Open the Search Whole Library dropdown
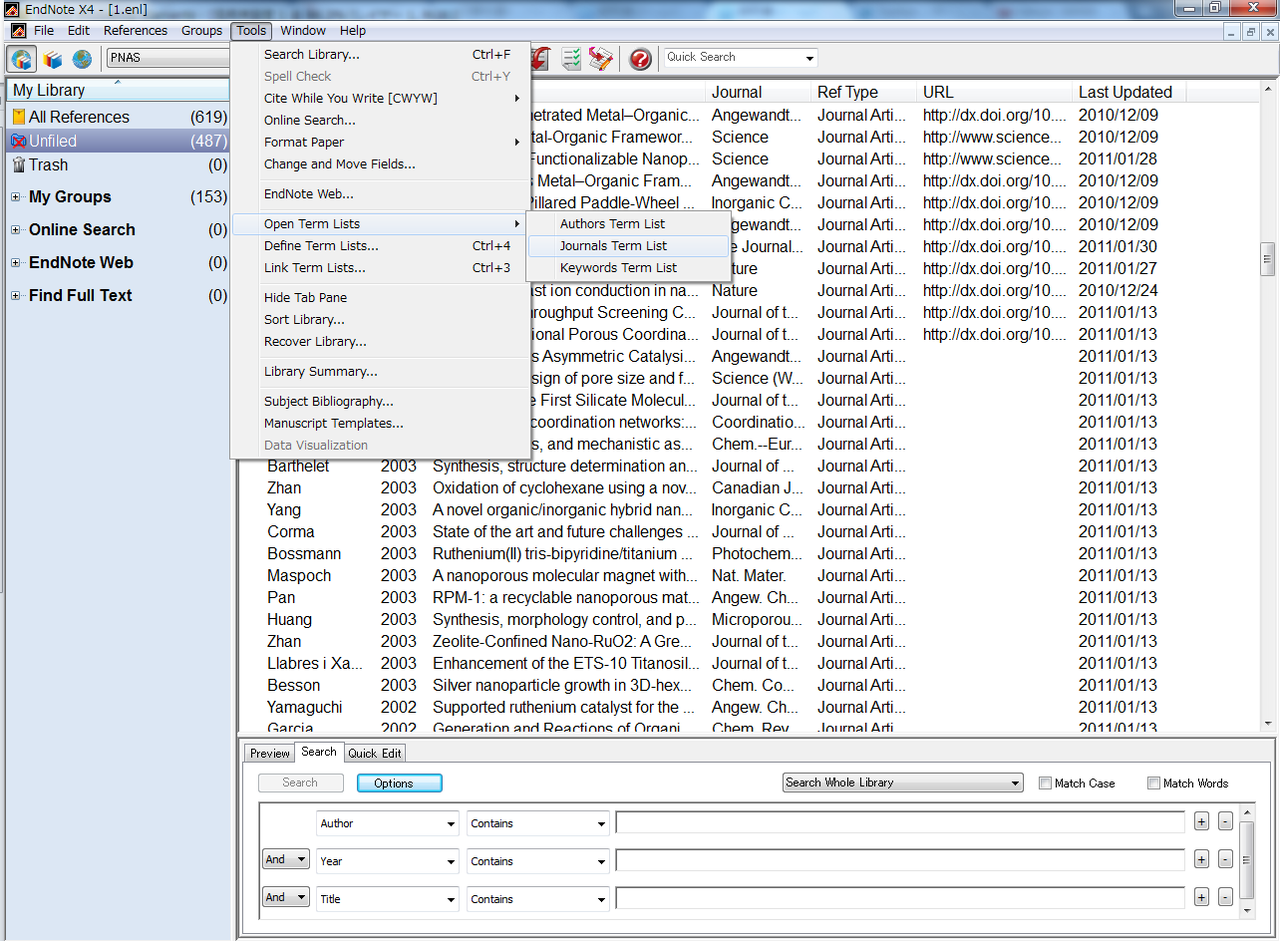Screen dimensions: 1280x941 [x=903, y=783]
